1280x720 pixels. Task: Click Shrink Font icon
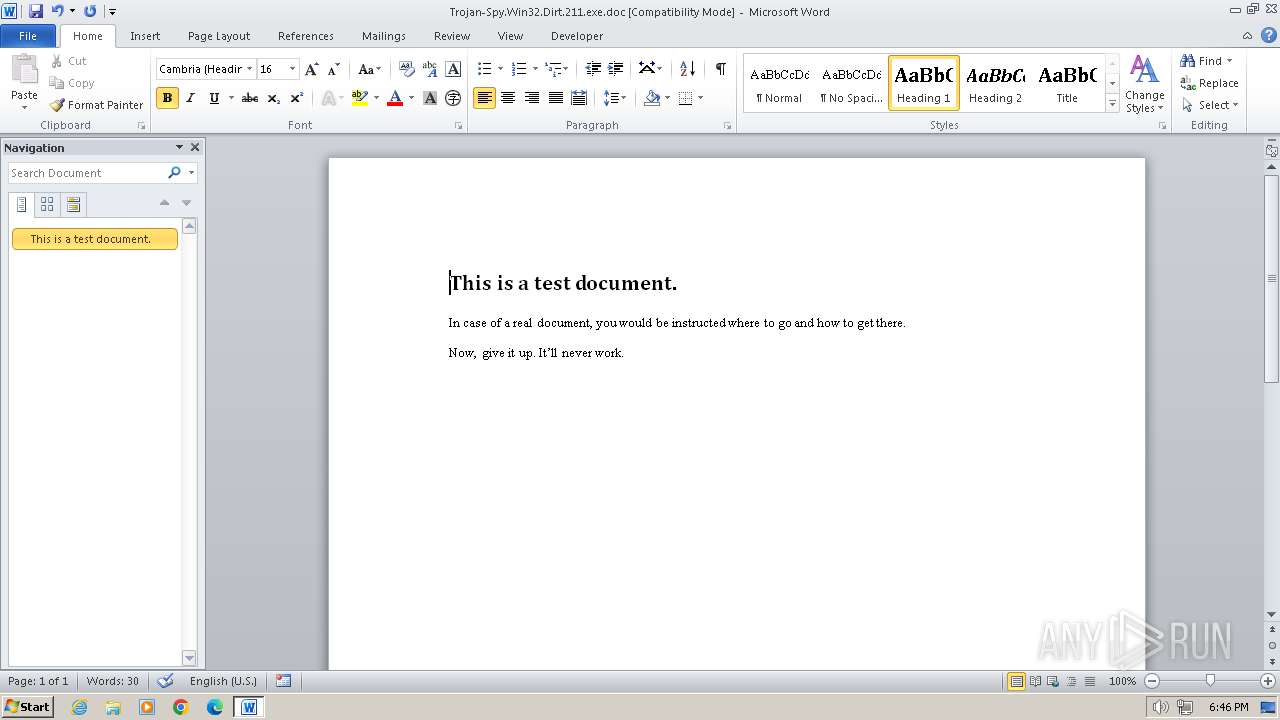click(x=334, y=69)
